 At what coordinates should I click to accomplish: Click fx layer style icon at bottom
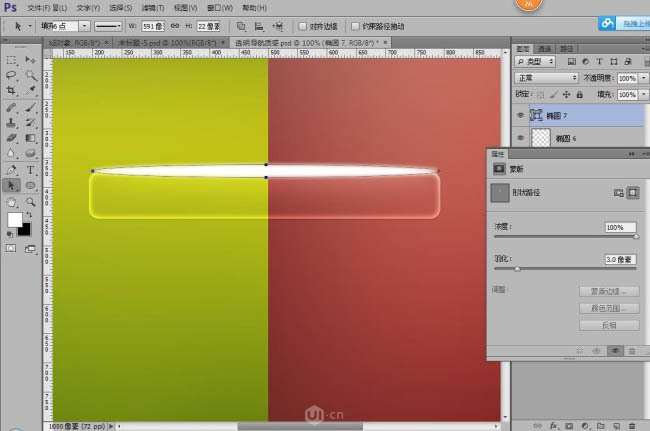pos(554,426)
